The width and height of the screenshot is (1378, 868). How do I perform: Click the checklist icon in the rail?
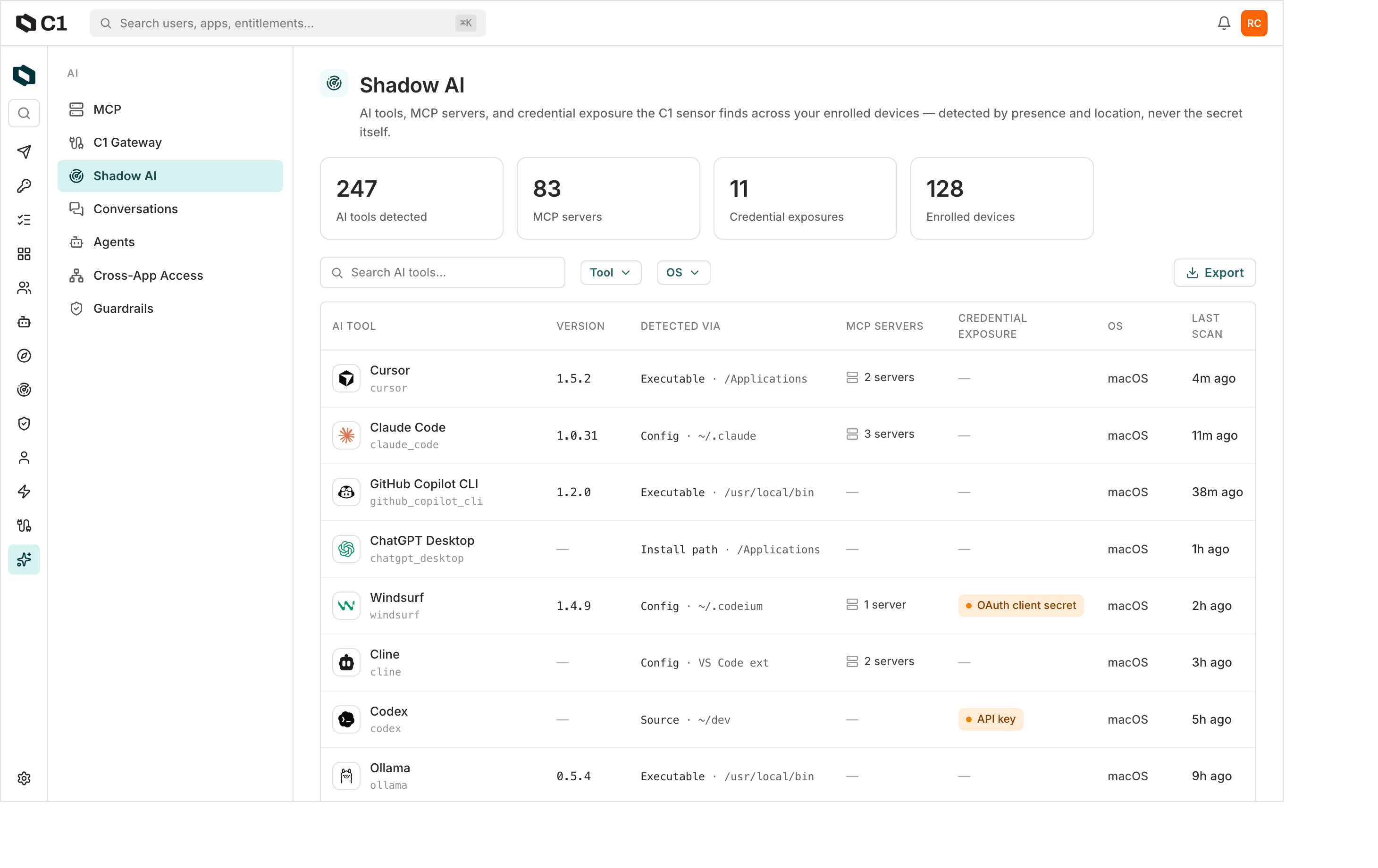coord(24,220)
